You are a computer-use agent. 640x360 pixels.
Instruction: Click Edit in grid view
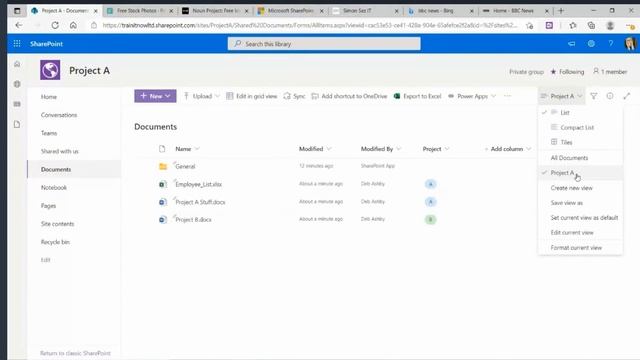[x=251, y=96]
